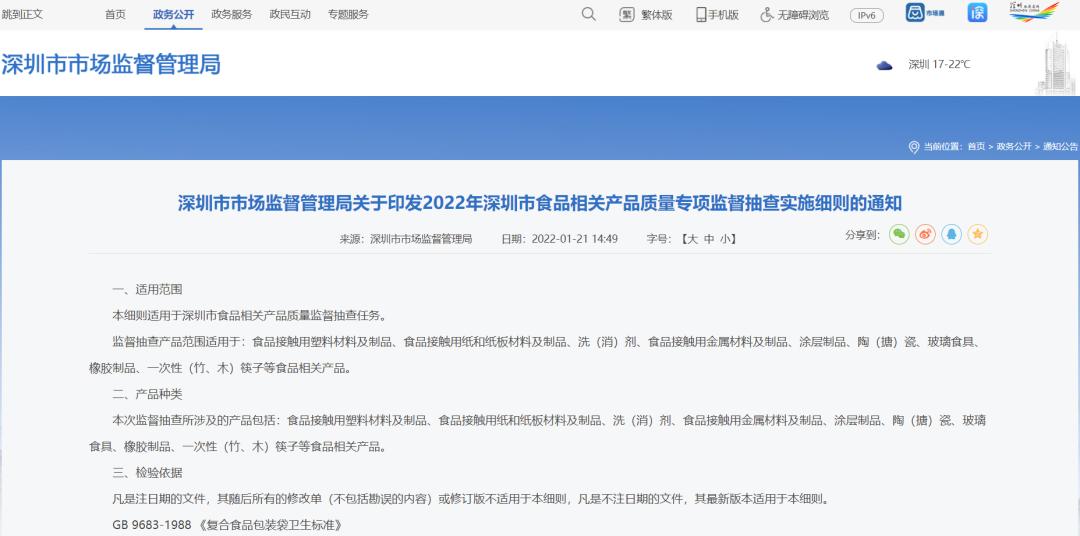This screenshot has height=536, width=1080.
Task: Share article via QQ icon
Action: coord(951,234)
